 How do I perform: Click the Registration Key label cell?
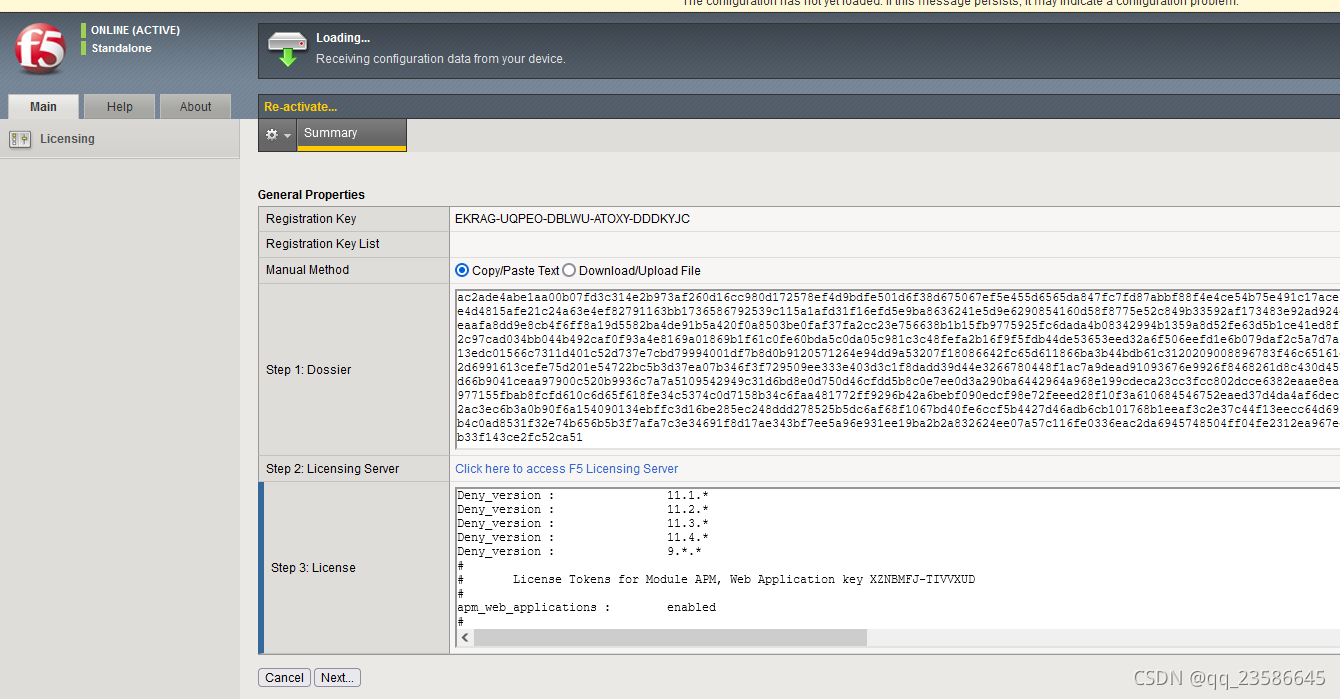point(354,219)
